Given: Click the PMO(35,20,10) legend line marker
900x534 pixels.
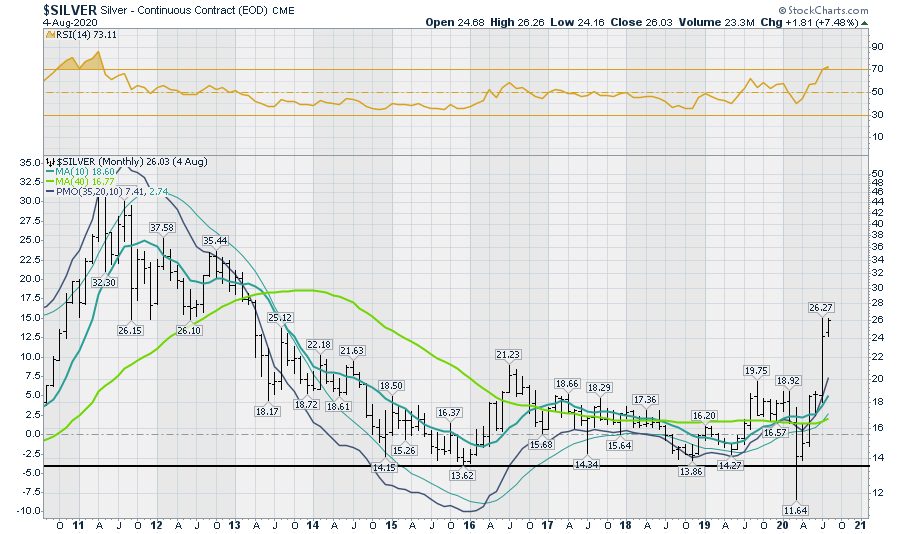Looking at the screenshot, I should (51, 193).
